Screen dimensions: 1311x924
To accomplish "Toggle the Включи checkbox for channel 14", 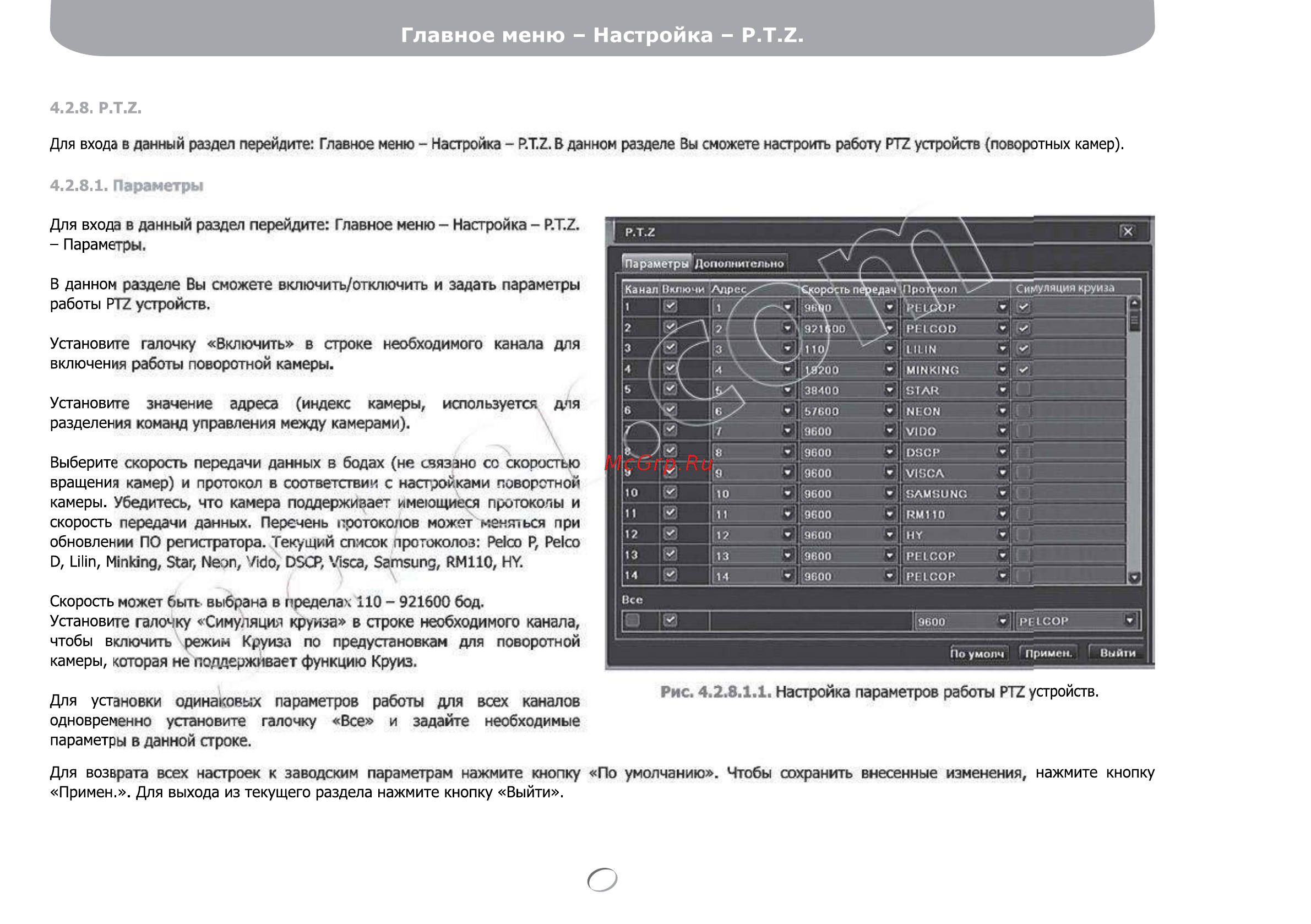I will (x=670, y=575).
